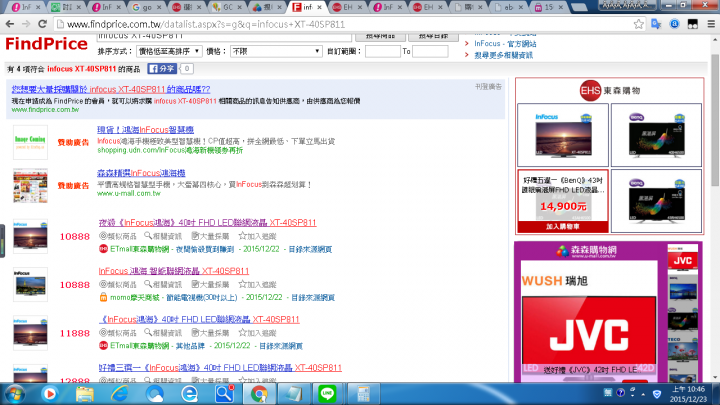This screenshot has height=405, width=720.
Task: Click bulk purchase icon on 11888 listing
Action: coord(195,332)
